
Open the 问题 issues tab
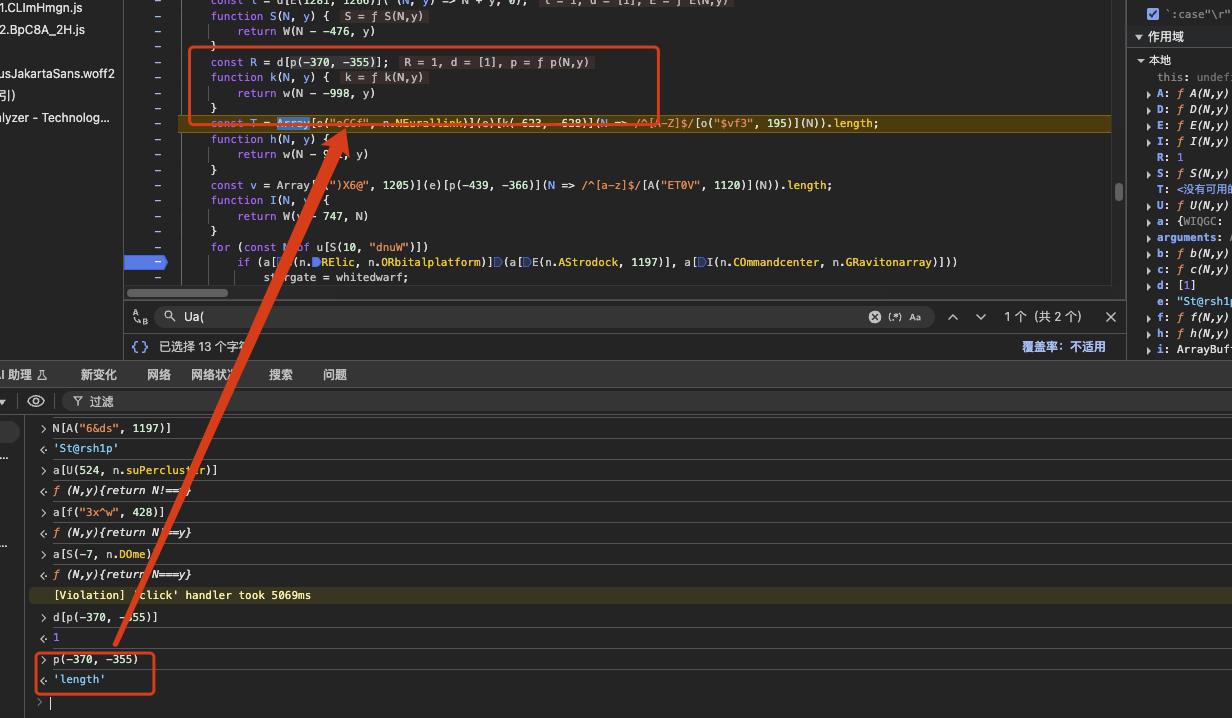click(335, 375)
